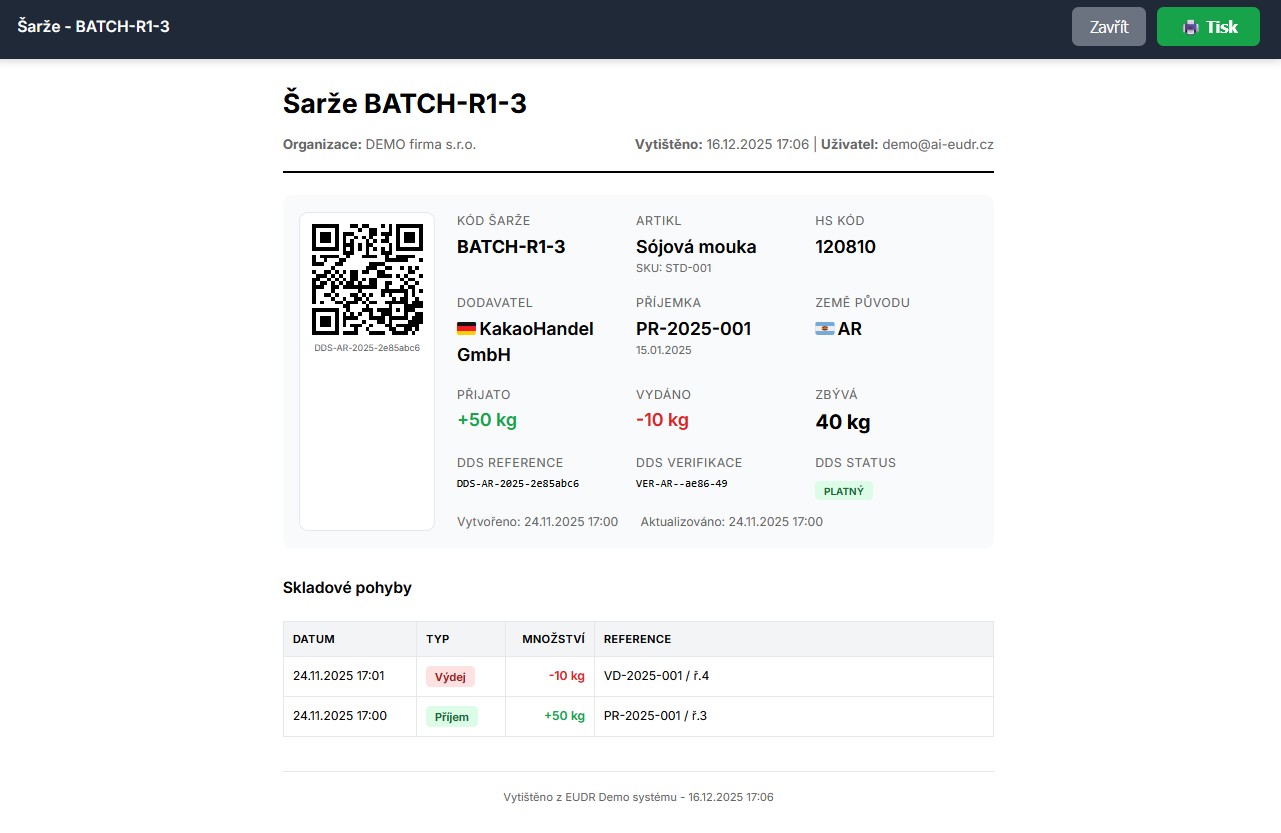The height and width of the screenshot is (833, 1281).
Task: Click the green Tisk print button
Action: pos(1208,27)
